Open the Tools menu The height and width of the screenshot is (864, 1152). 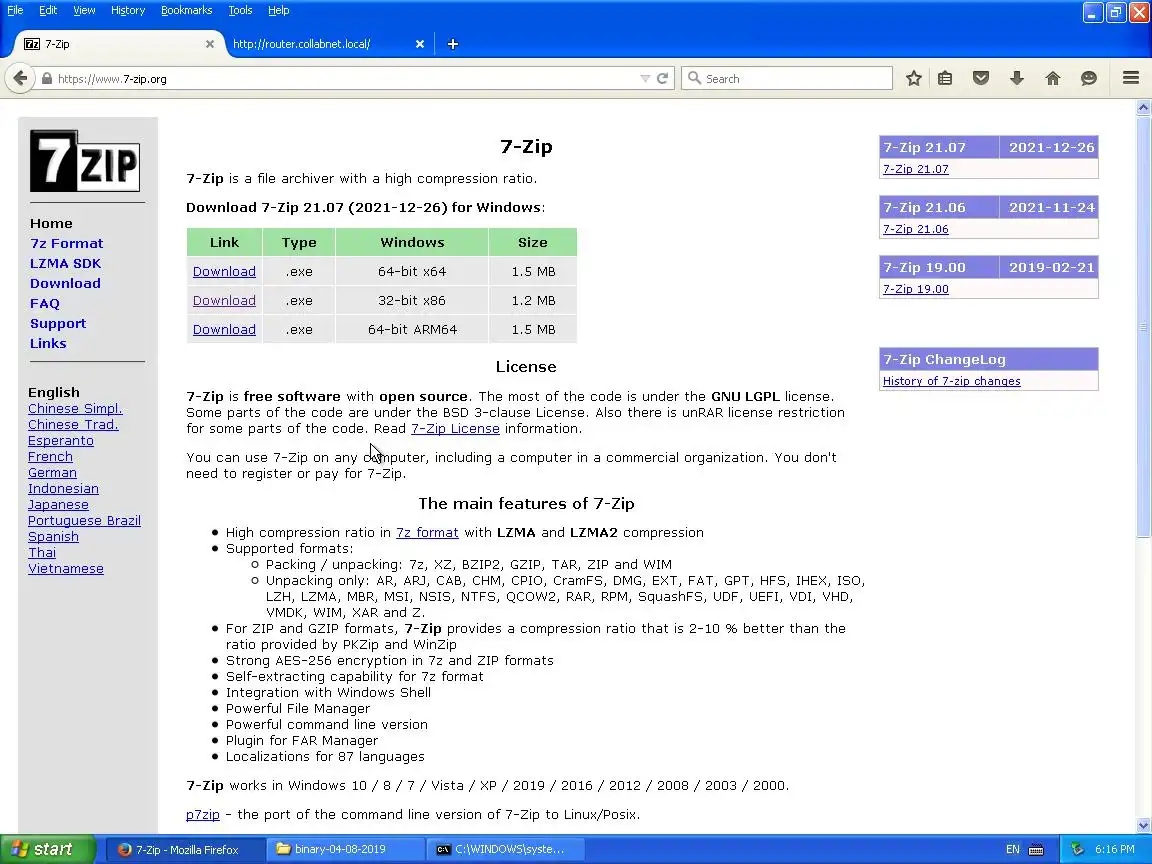click(x=240, y=10)
